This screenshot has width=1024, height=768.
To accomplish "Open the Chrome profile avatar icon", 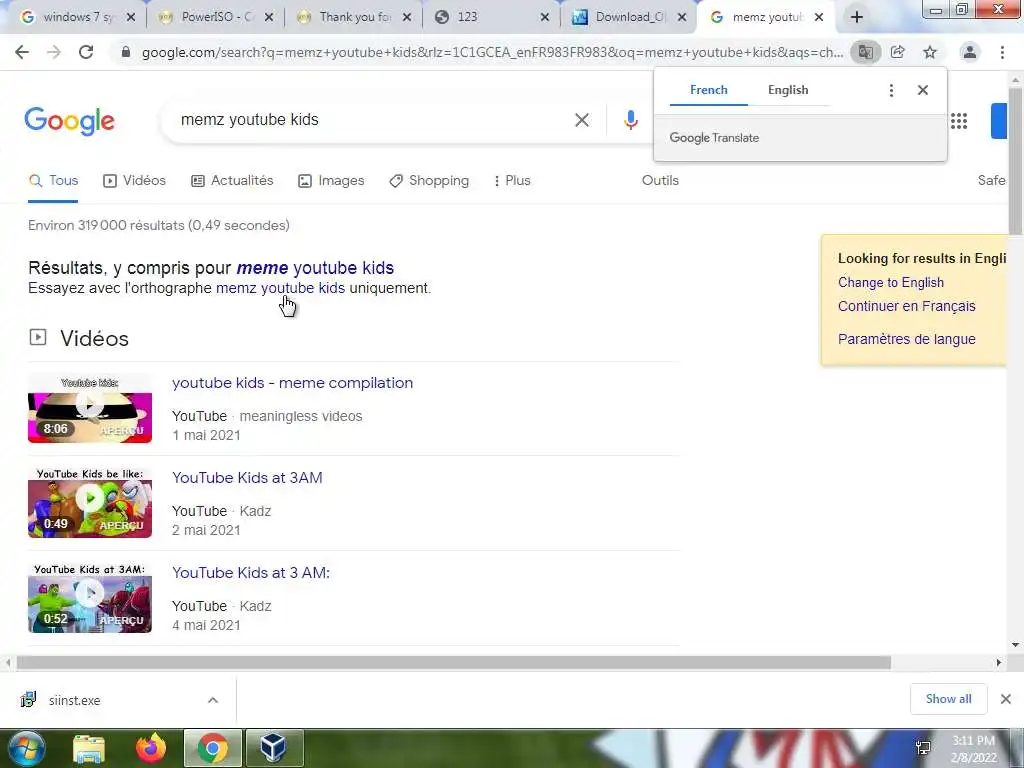I will coord(970,52).
